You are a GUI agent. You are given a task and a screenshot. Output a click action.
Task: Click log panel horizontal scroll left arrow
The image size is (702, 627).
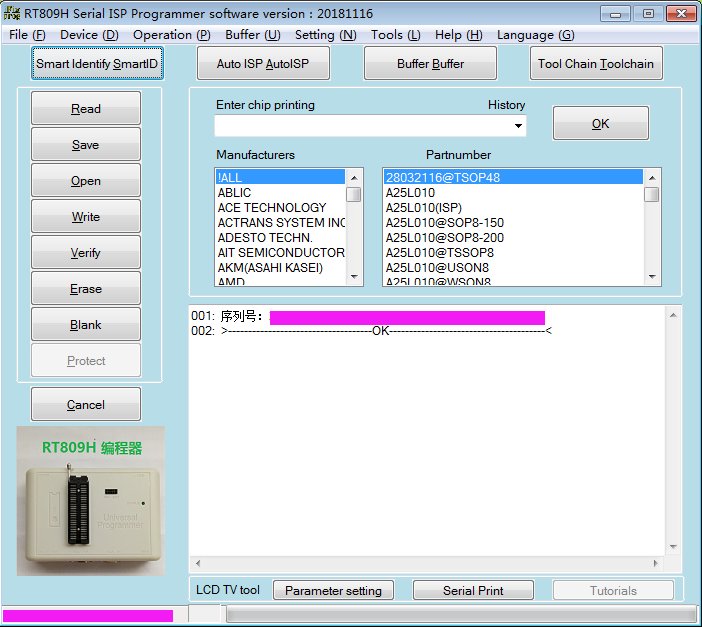(x=198, y=563)
